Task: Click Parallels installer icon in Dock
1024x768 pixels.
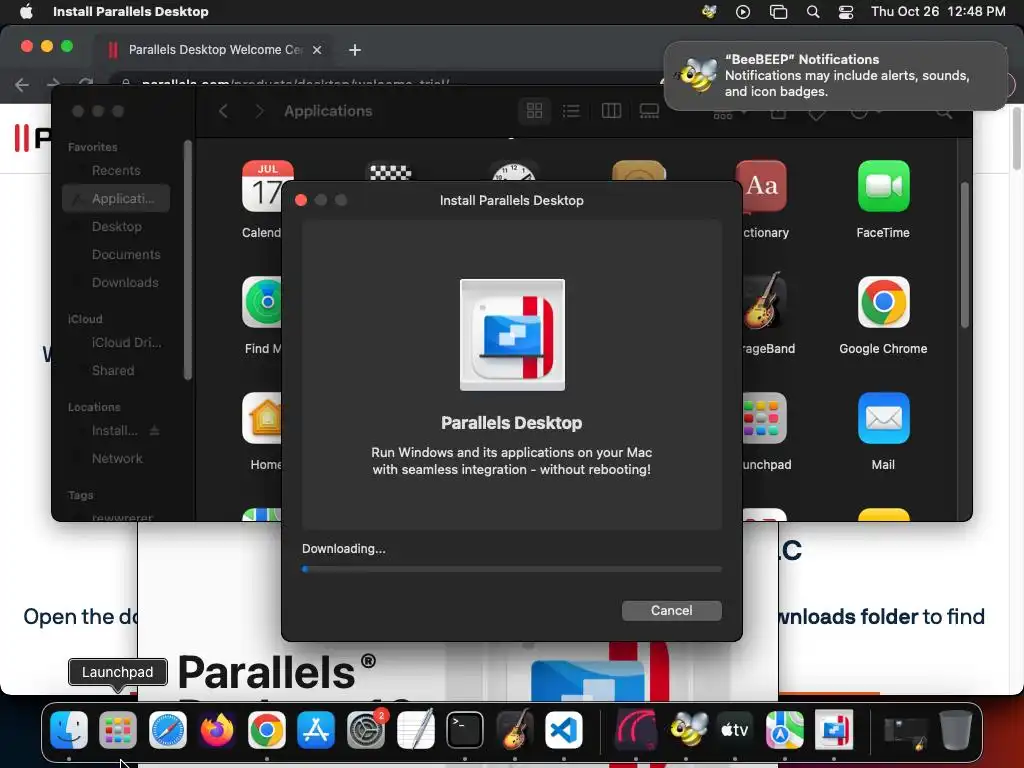Action: (x=834, y=729)
